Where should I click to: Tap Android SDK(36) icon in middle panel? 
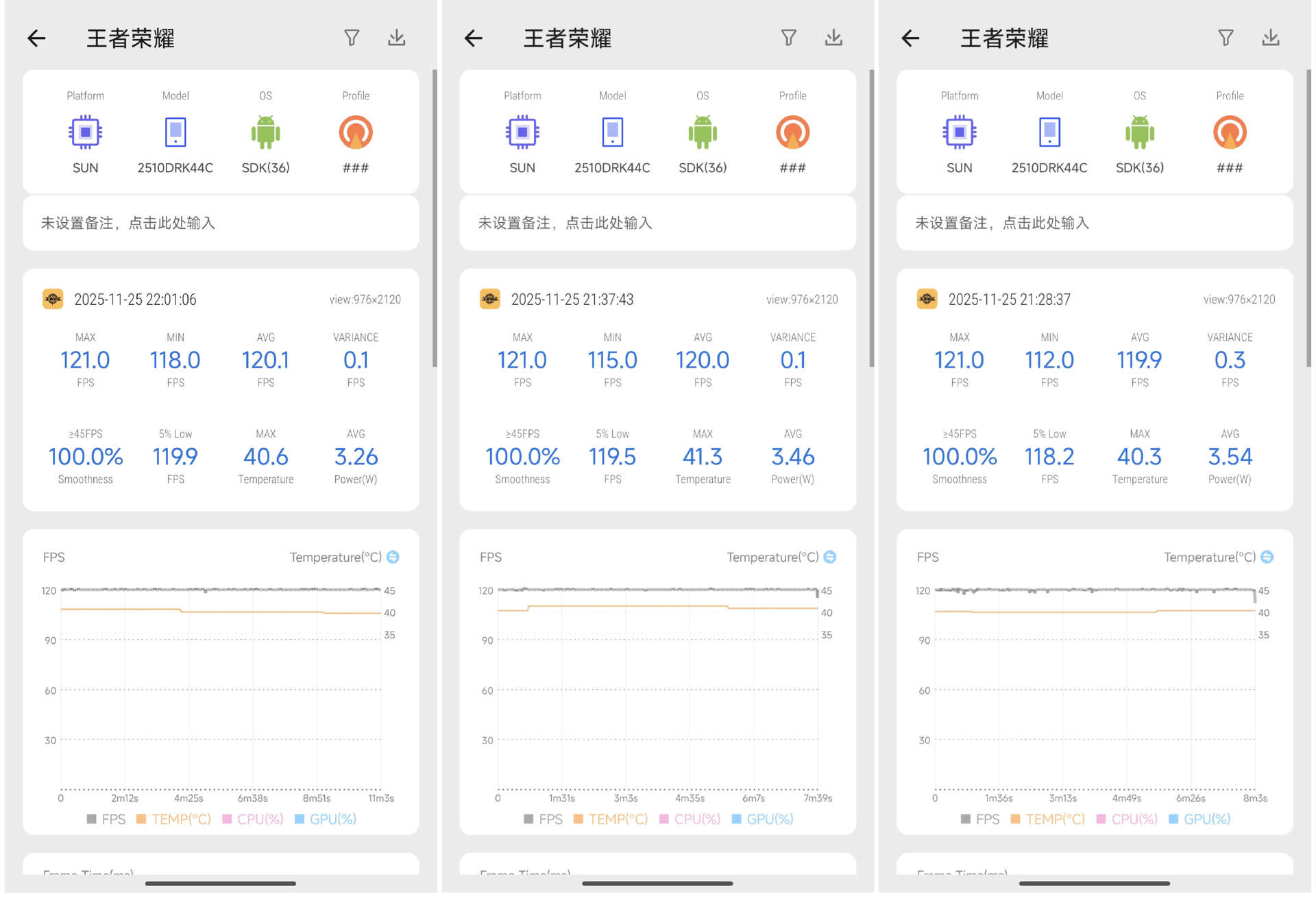click(x=703, y=132)
